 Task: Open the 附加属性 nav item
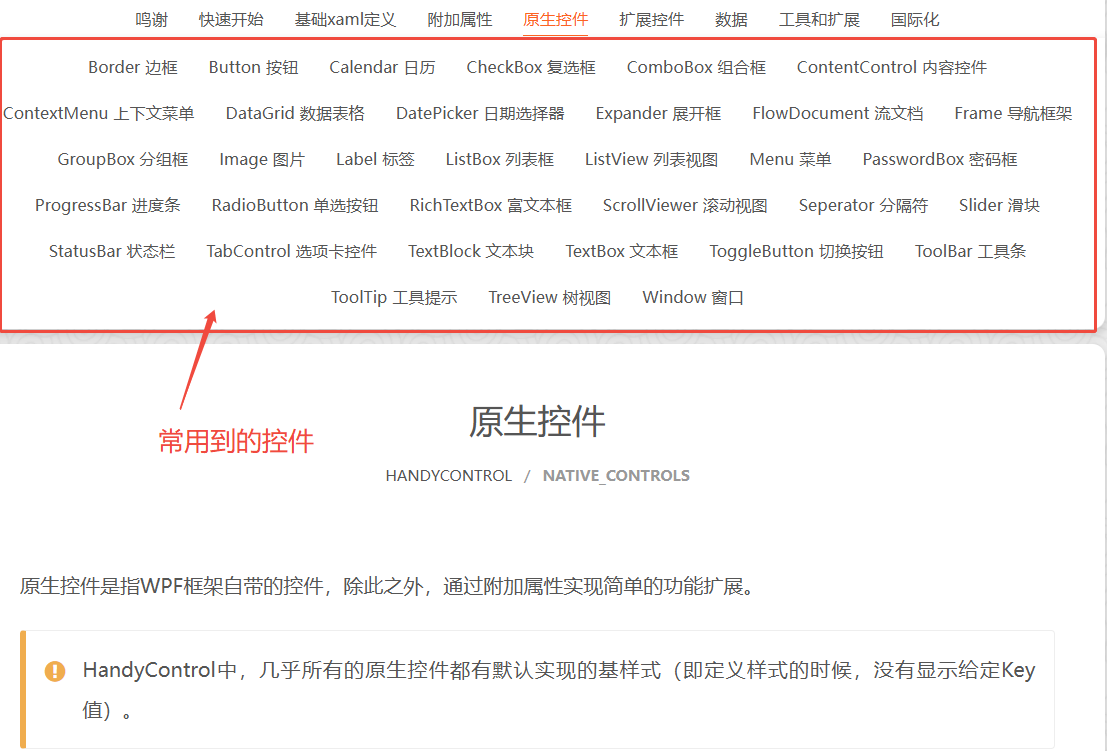(x=460, y=20)
